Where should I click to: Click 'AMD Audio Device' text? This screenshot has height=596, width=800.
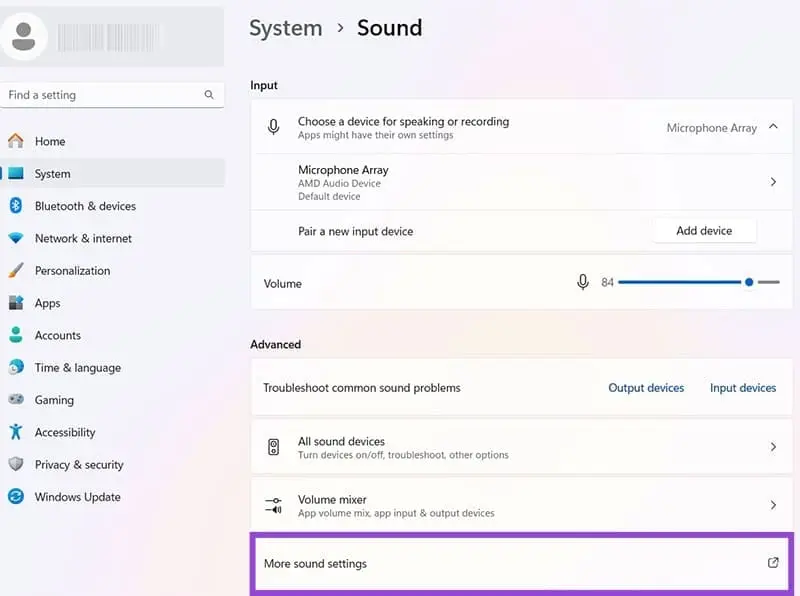click(339, 183)
